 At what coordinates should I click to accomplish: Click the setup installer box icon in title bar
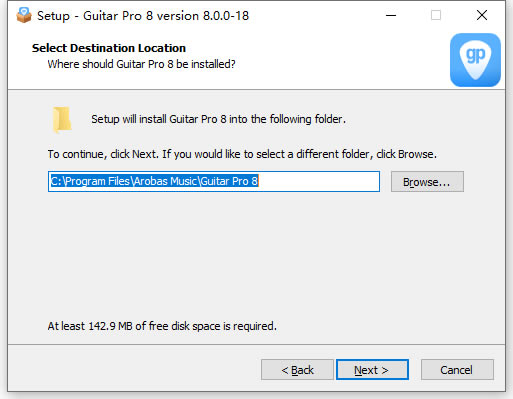point(24,15)
